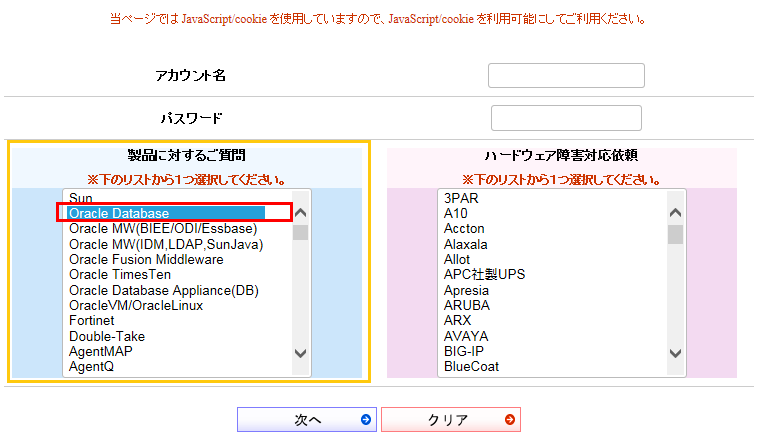Image resolution: width=759 pixels, height=439 pixels.
Task: Select Oracle MW(BIEE/ODI/Essbase) entry
Action: 165,228
